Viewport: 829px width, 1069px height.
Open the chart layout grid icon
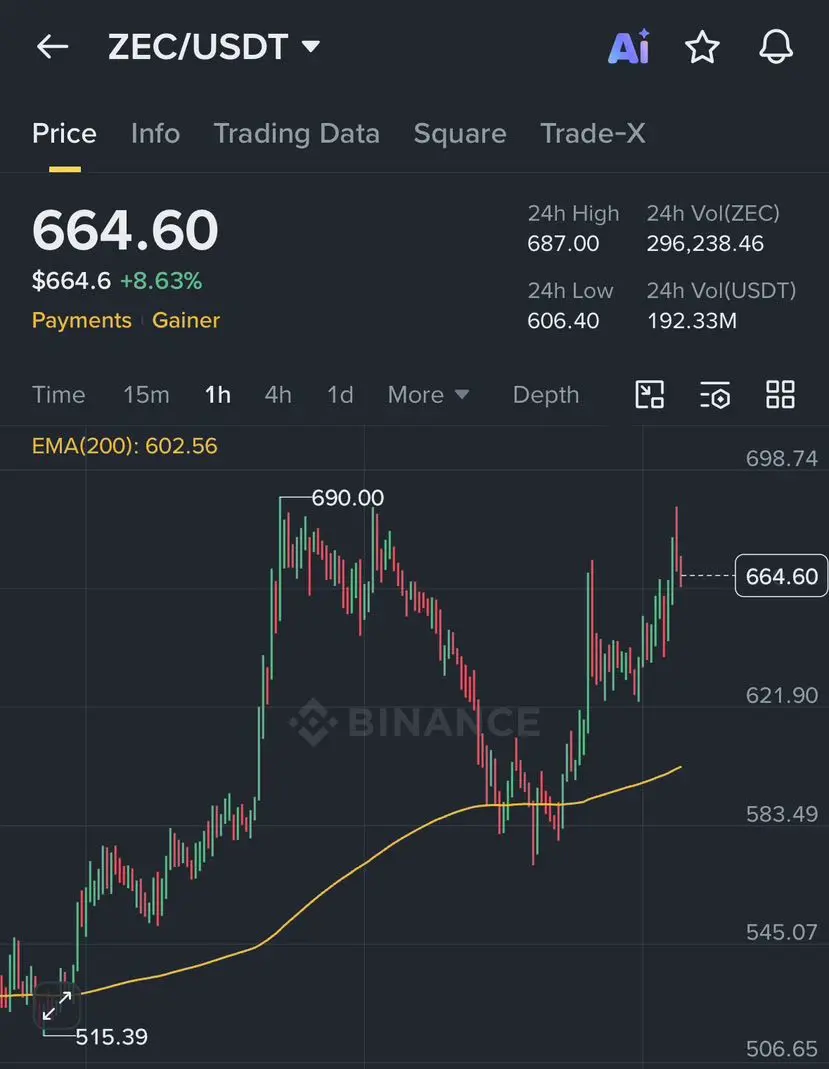pos(781,395)
